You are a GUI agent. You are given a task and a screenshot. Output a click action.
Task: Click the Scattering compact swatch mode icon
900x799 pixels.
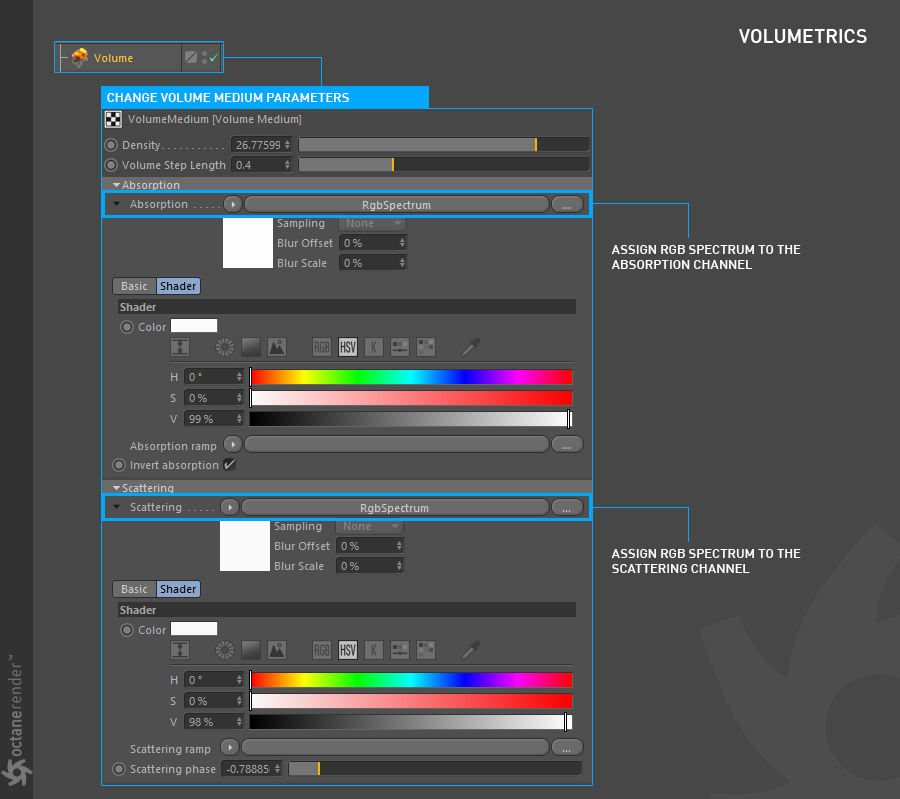(180, 650)
